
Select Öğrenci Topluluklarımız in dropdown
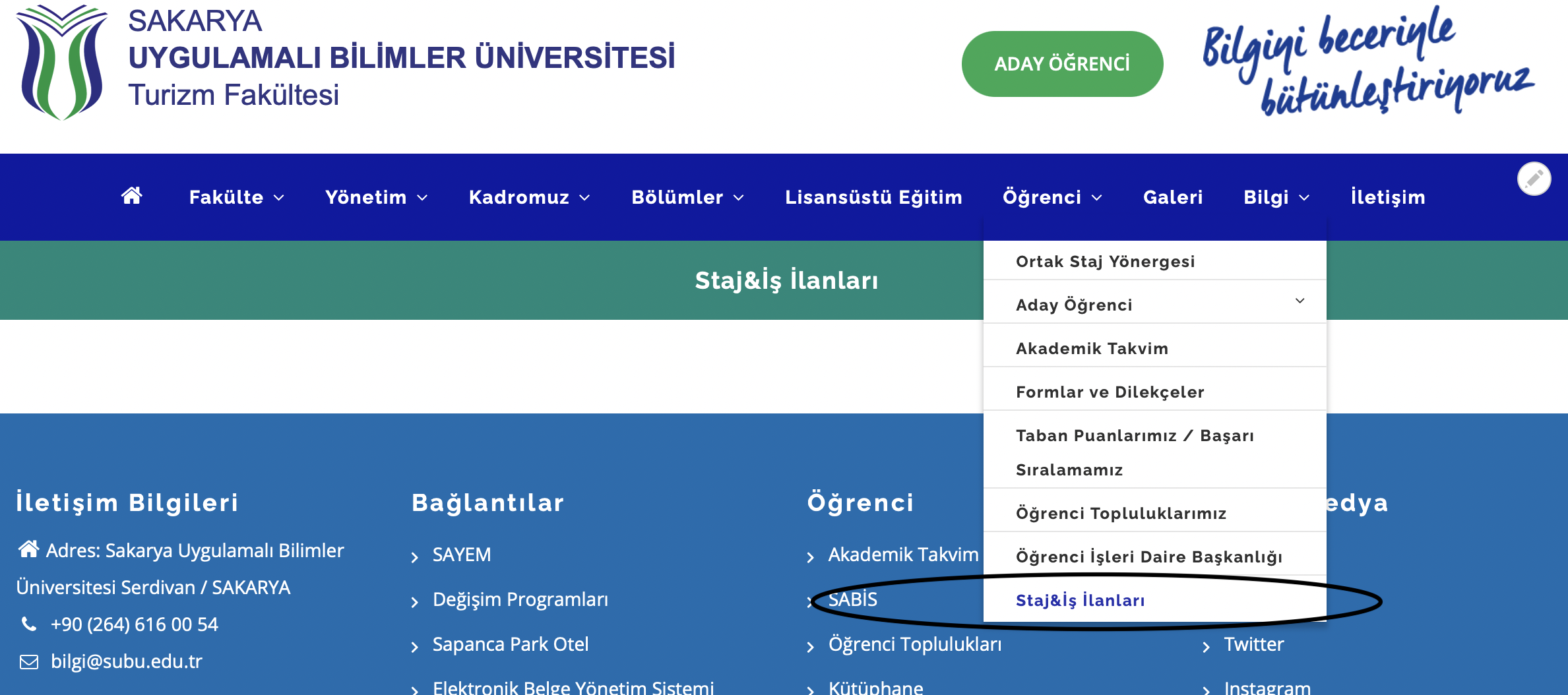(1154, 513)
